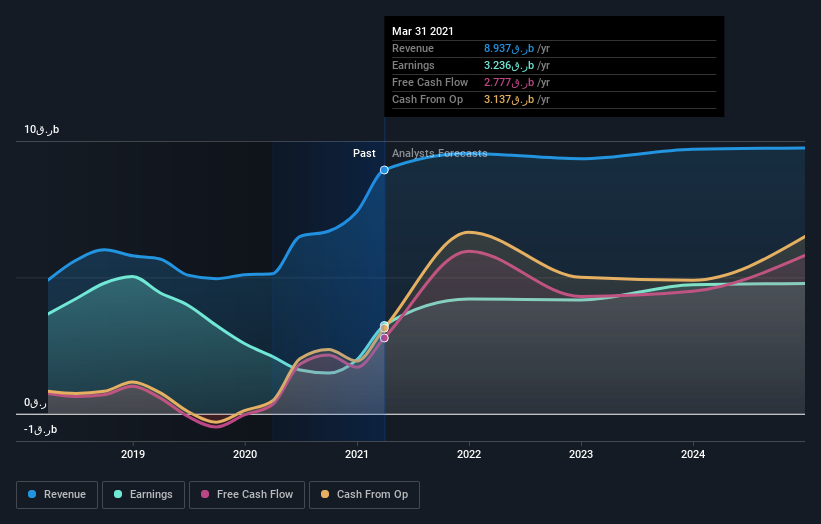821x524 pixels.
Task: Select the 2019 x-axis label
Action: click(133, 454)
